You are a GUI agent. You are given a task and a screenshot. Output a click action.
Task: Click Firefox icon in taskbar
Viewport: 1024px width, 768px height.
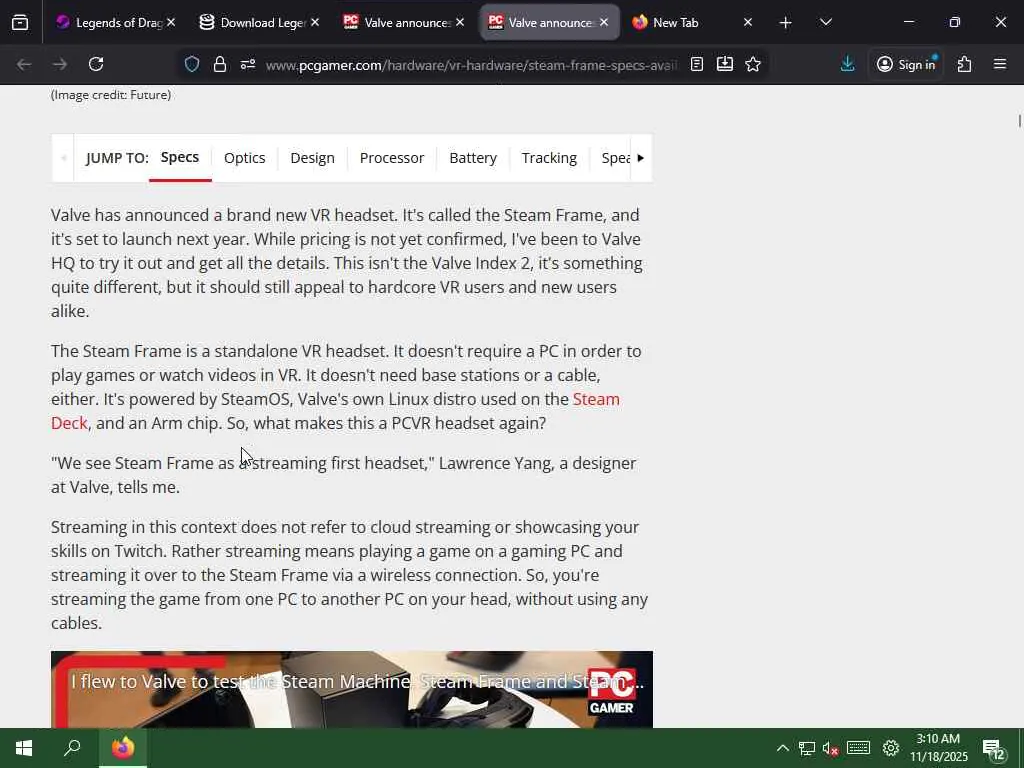click(123, 748)
